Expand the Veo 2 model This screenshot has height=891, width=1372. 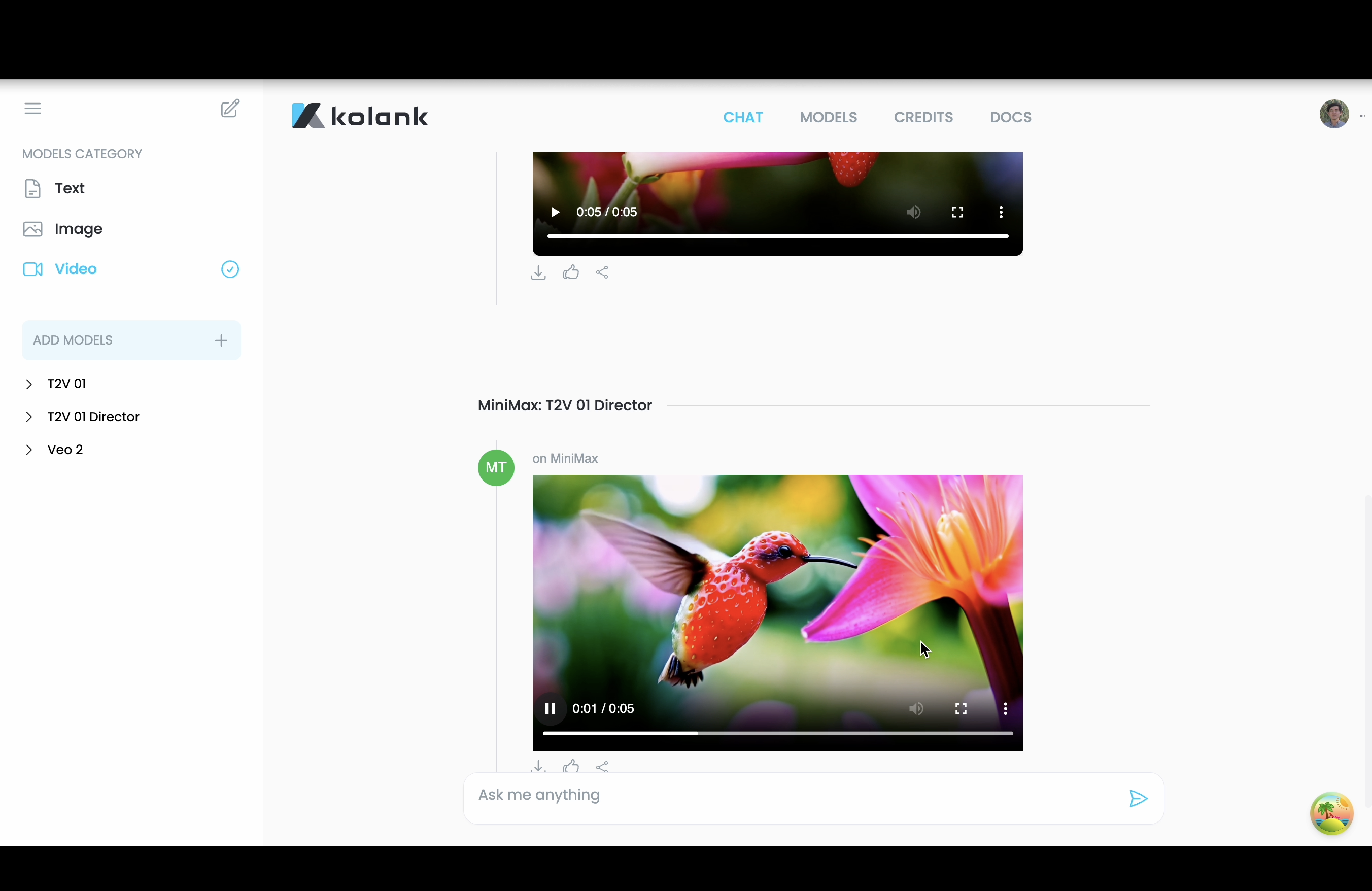pyautogui.click(x=29, y=450)
